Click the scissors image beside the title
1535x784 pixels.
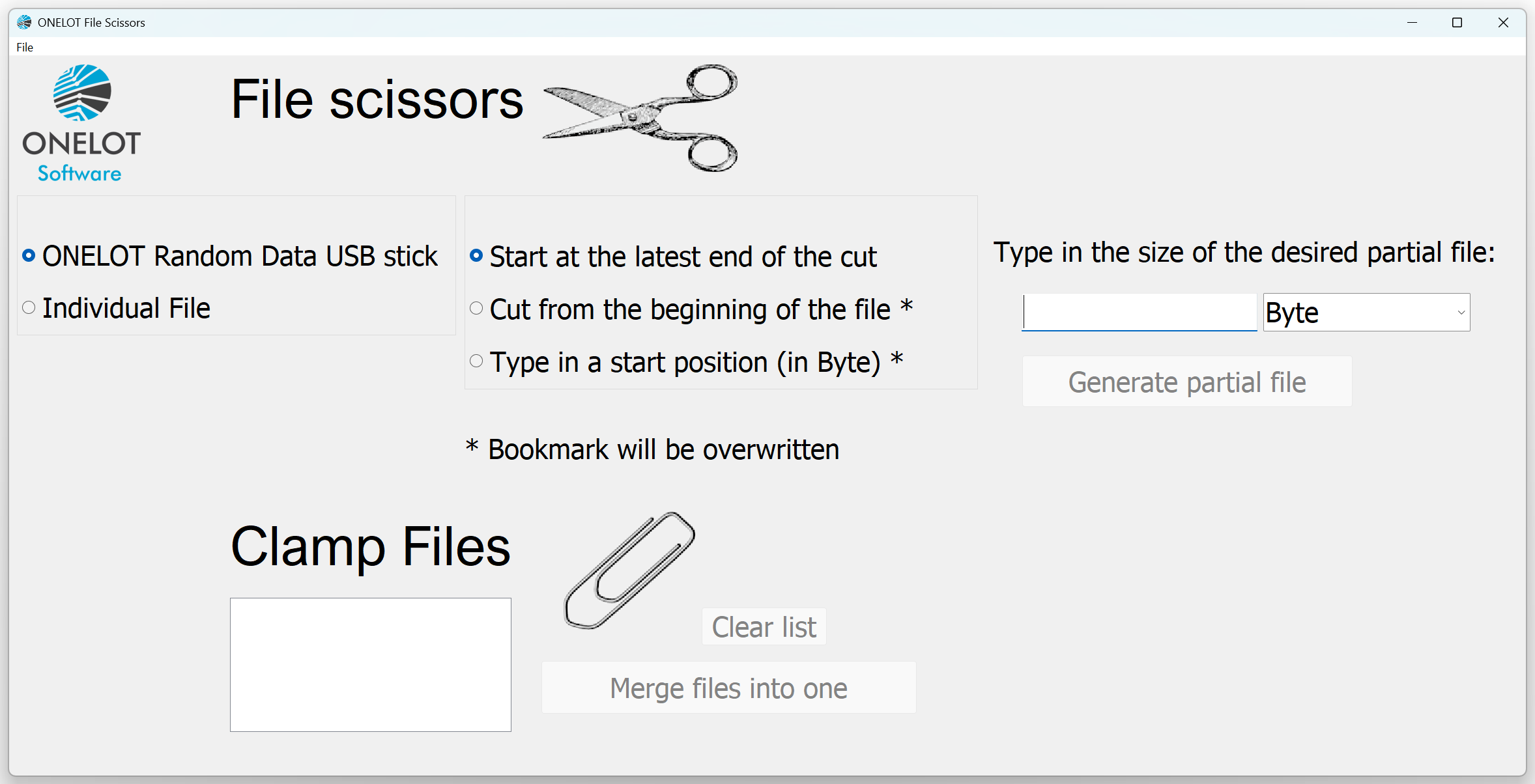(x=640, y=118)
